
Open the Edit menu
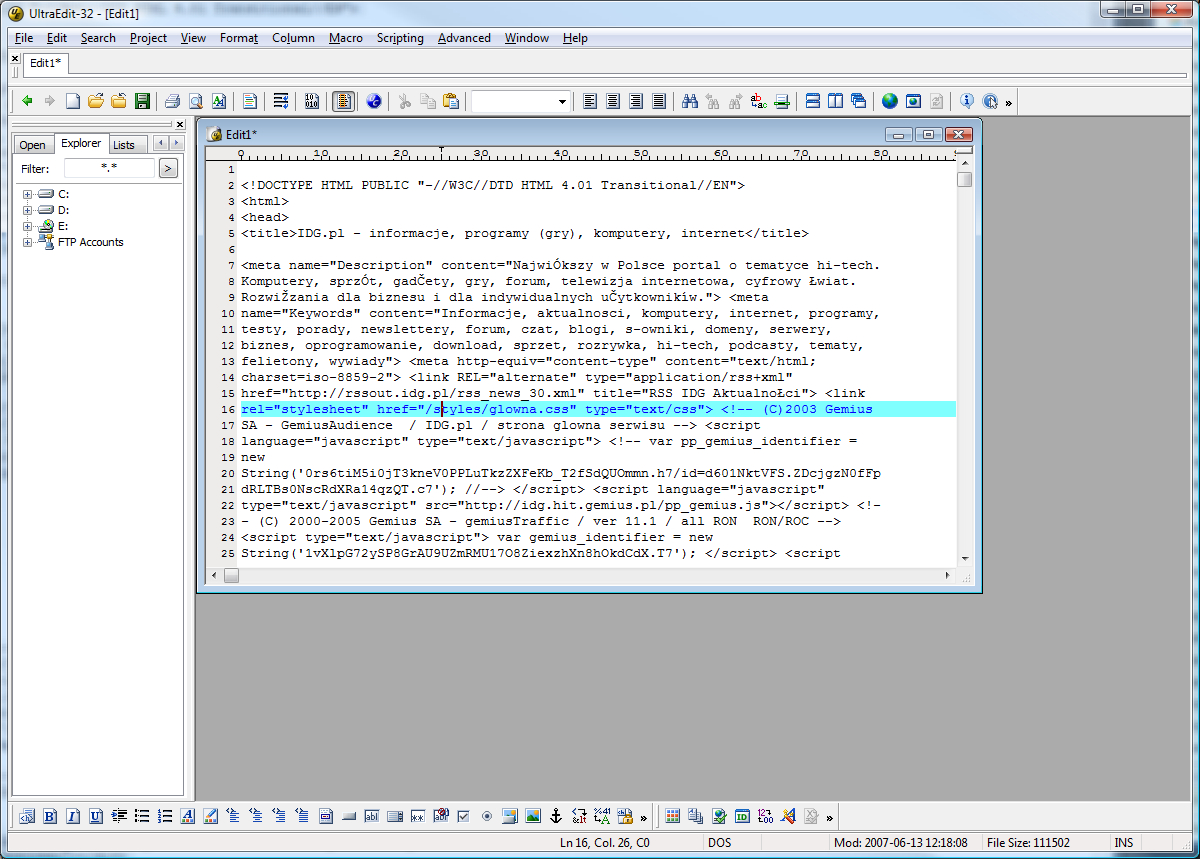57,38
